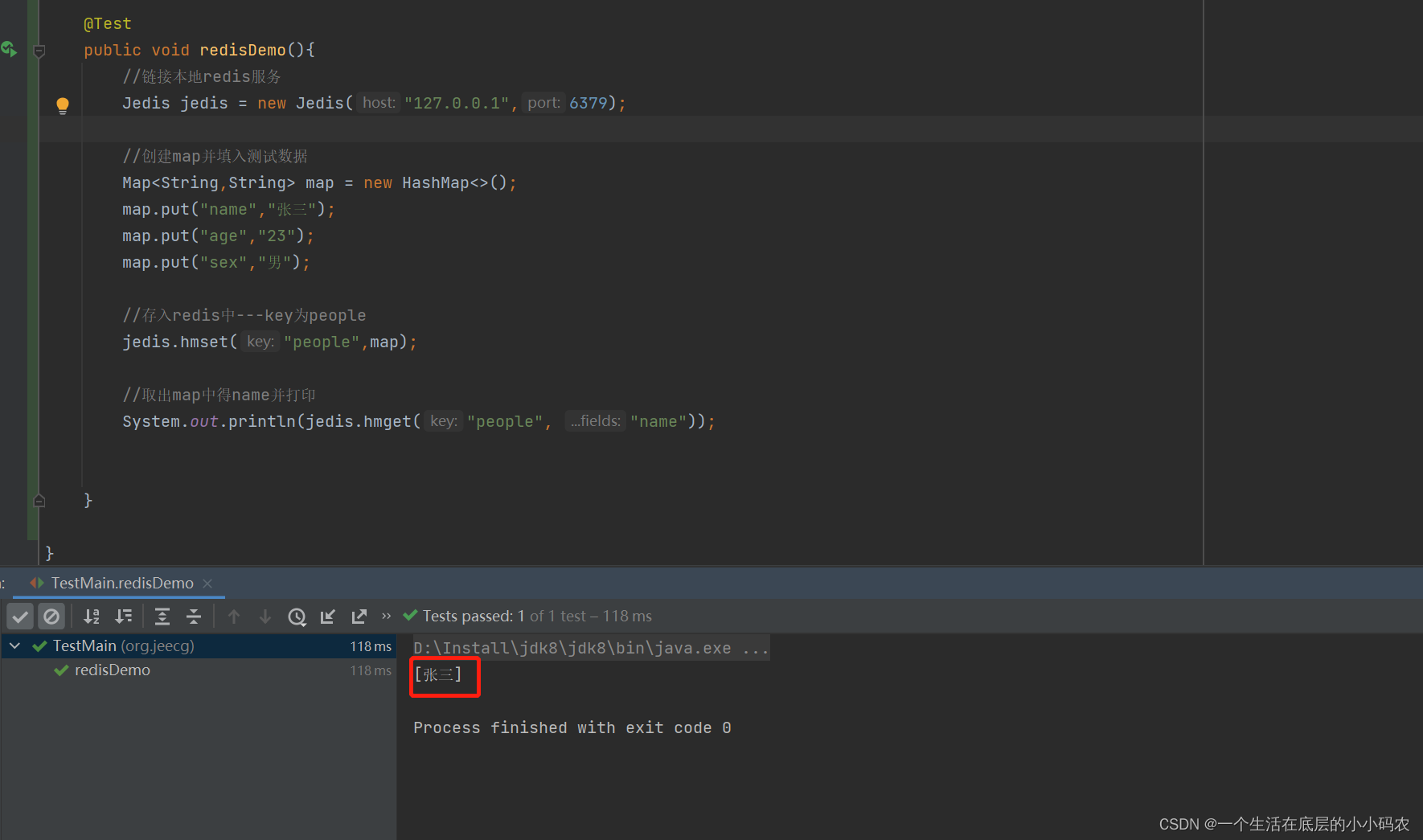
Task: Switch to the TestMain.redisDemo tab
Action: [x=121, y=583]
